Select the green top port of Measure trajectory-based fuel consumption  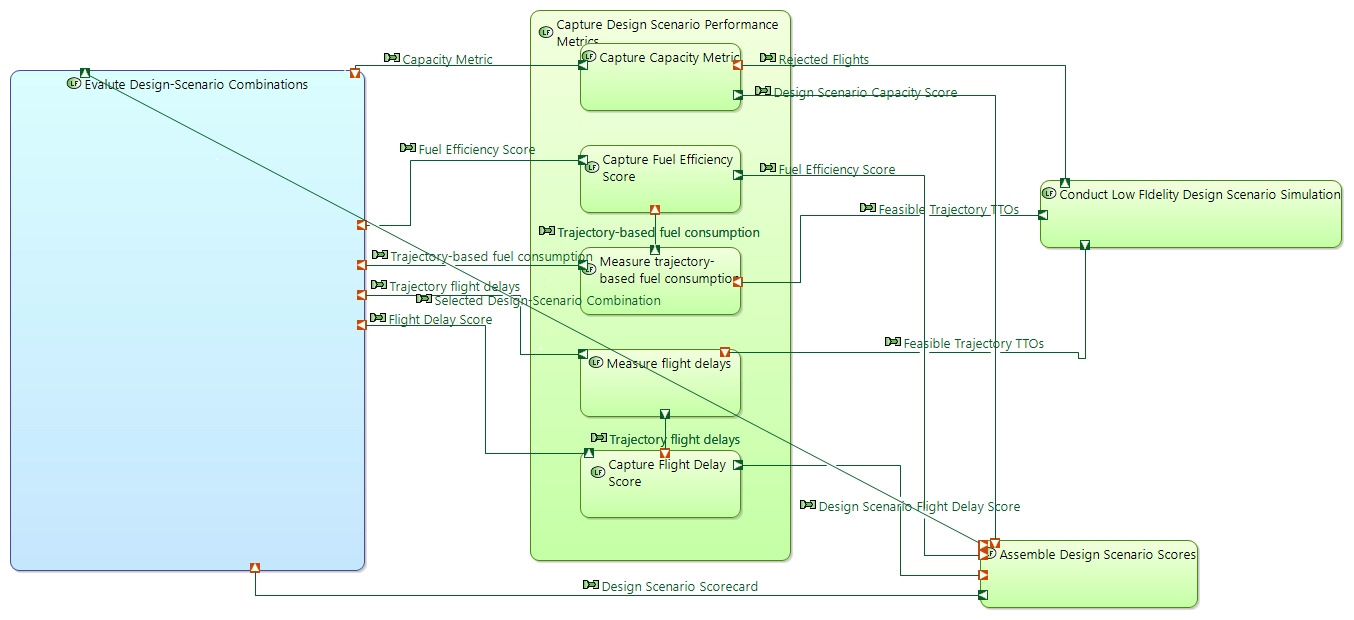pos(655,249)
